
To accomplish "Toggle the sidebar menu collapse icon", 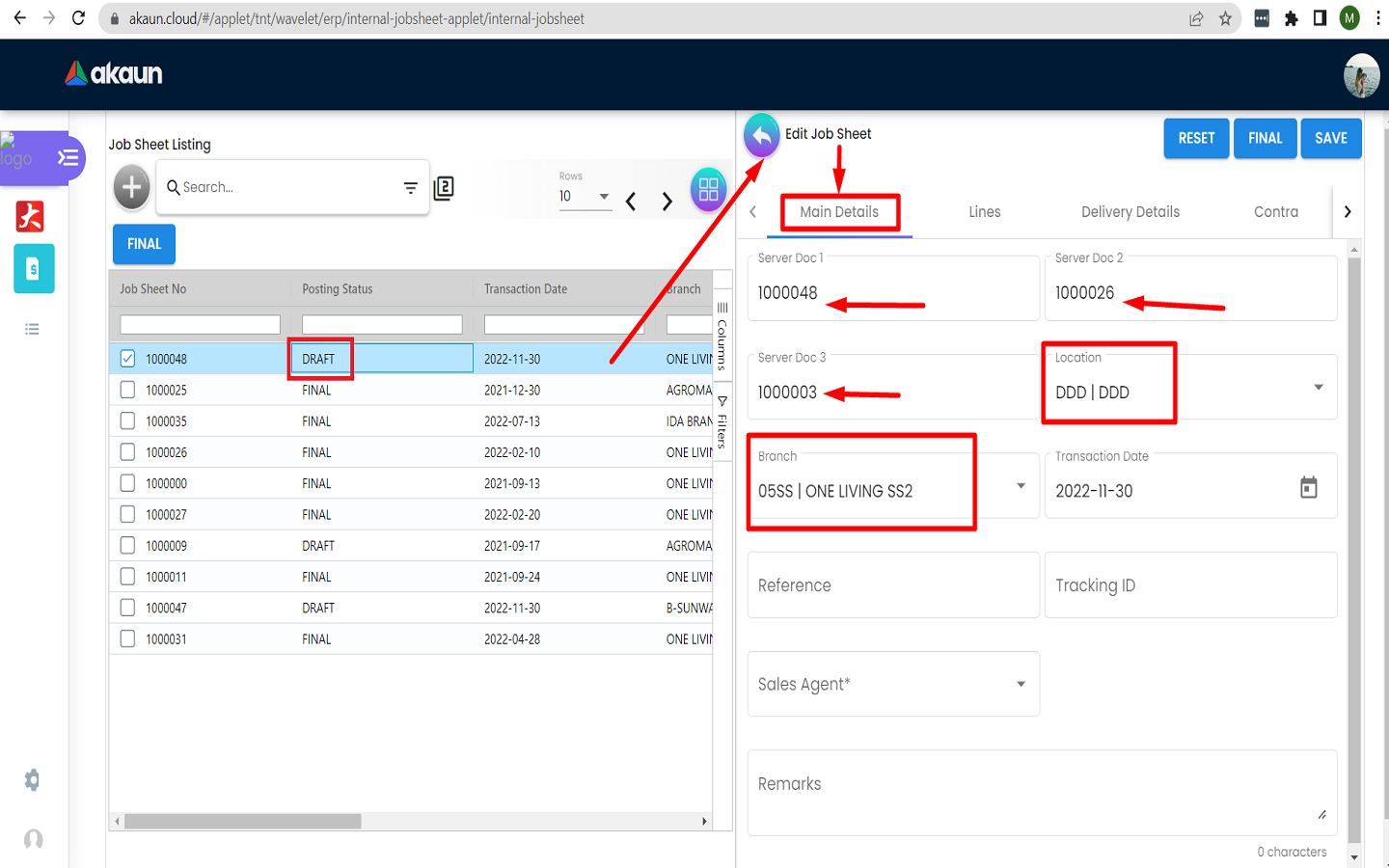I will pos(68,157).
